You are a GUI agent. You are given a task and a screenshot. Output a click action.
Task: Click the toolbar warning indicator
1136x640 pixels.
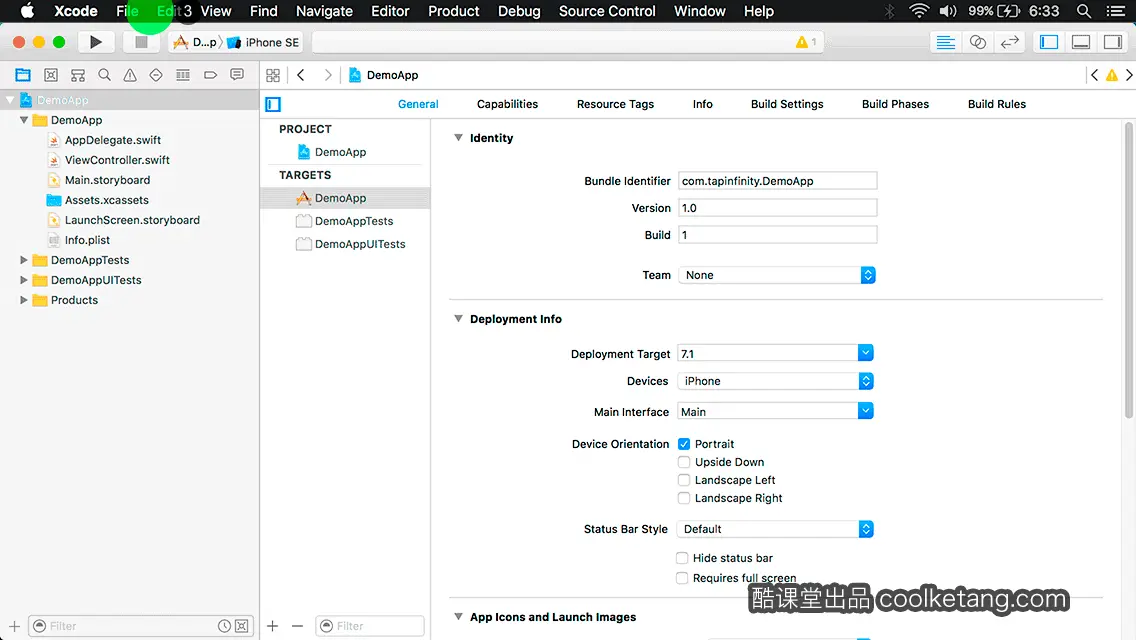pos(806,42)
